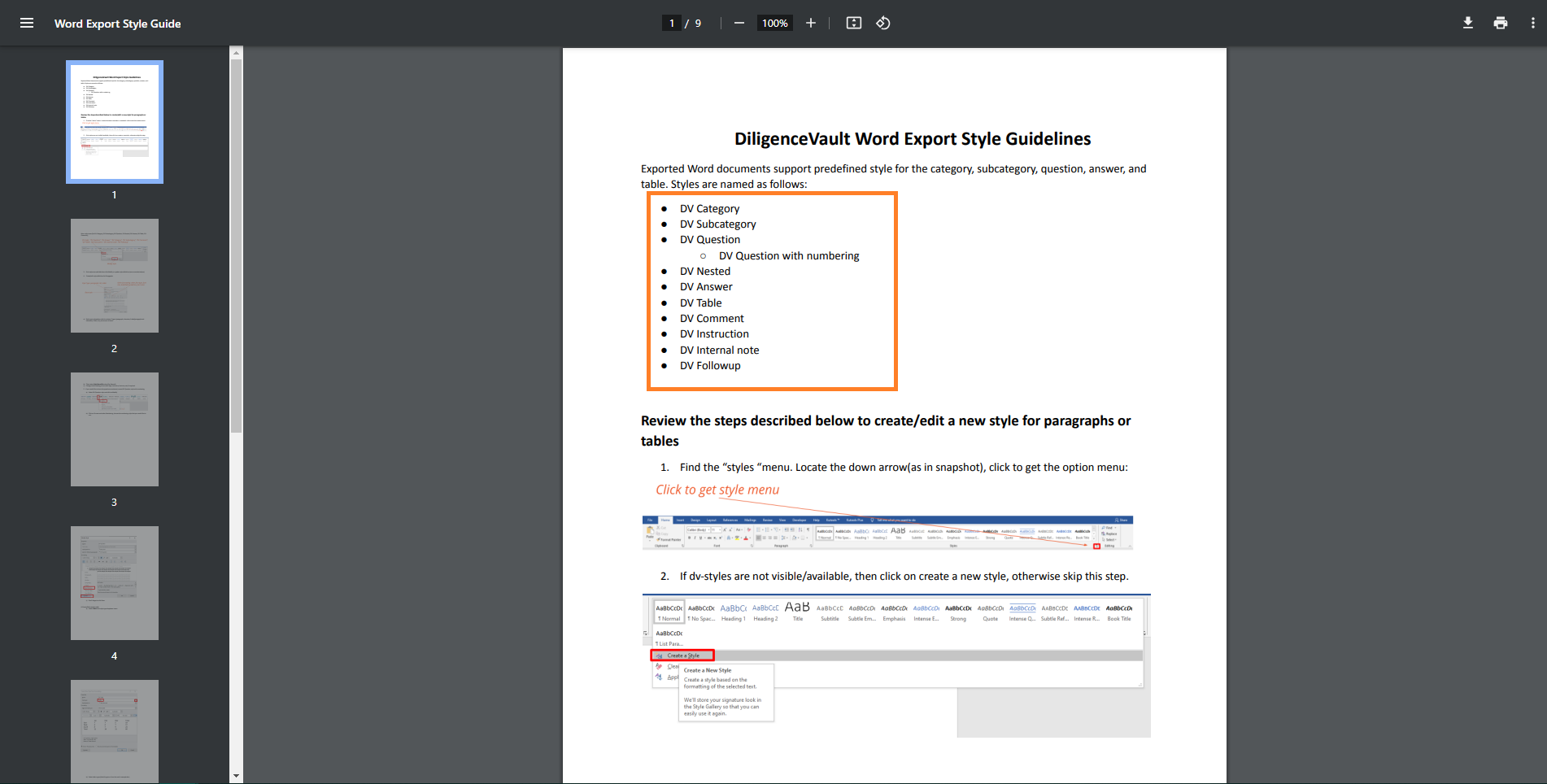Click the 100% zoom level field

point(775,23)
